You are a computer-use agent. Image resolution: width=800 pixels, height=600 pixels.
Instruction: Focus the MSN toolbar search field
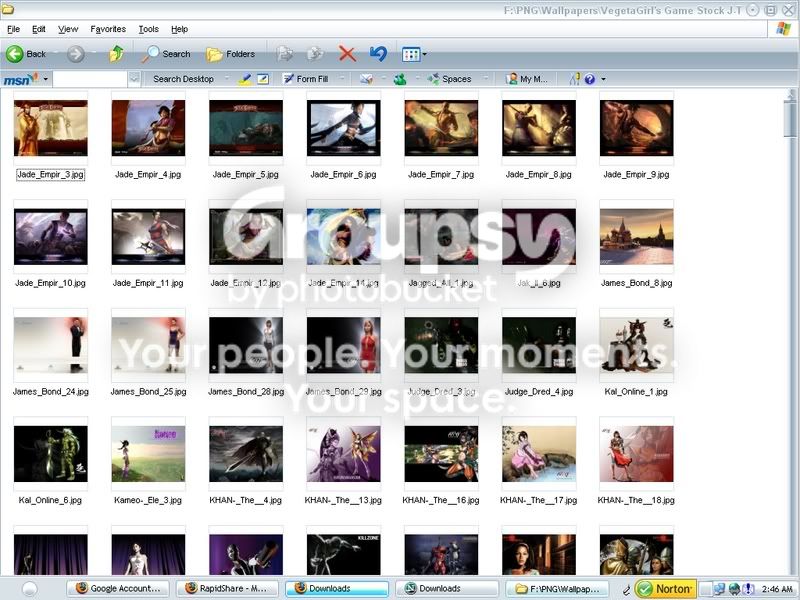tap(90, 79)
